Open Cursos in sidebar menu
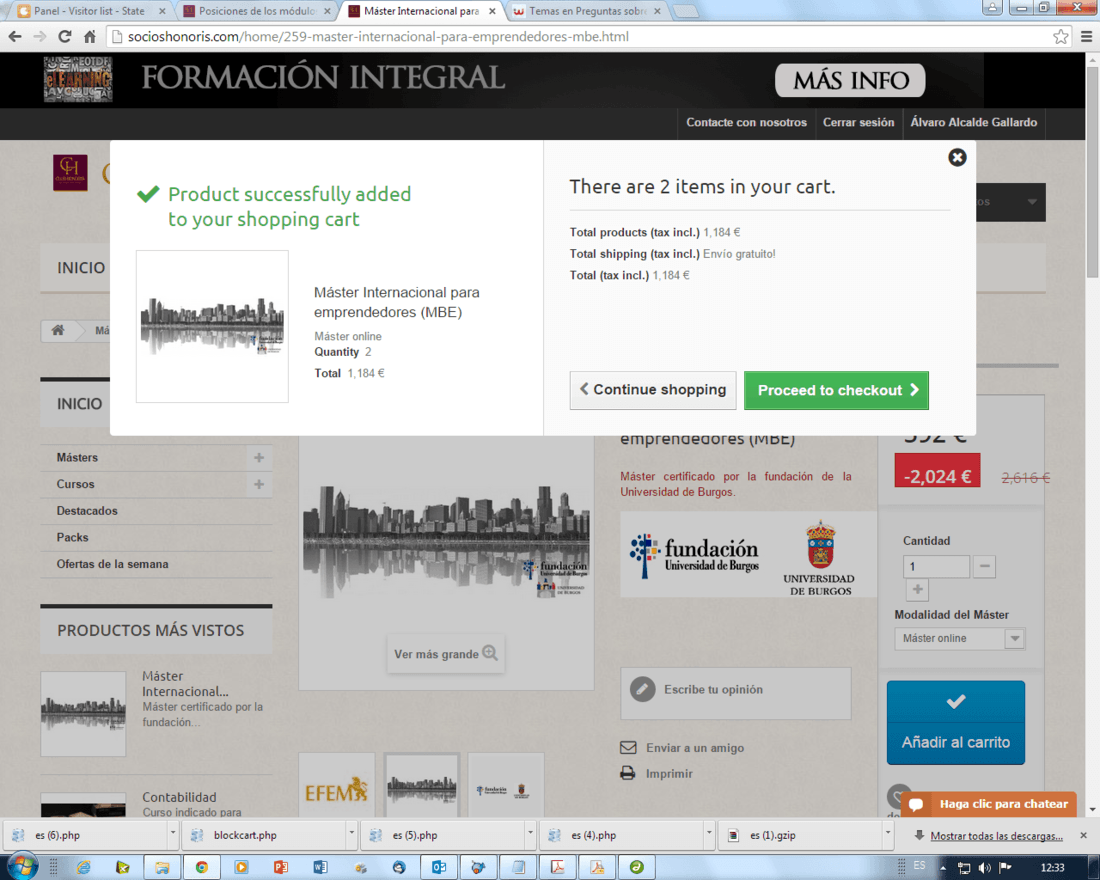The height and width of the screenshot is (880, 1100). pos(75,484)
